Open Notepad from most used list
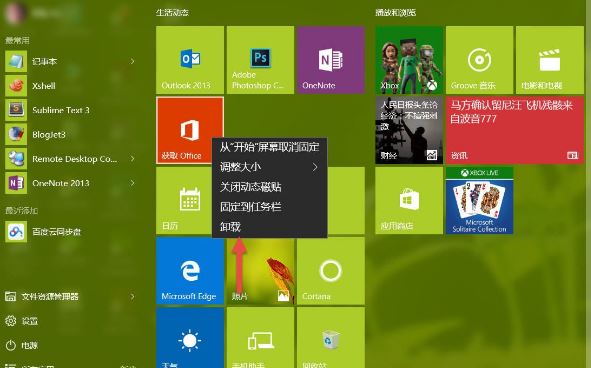The width and height of the screenshot is (591, 368). coord(71,61)
